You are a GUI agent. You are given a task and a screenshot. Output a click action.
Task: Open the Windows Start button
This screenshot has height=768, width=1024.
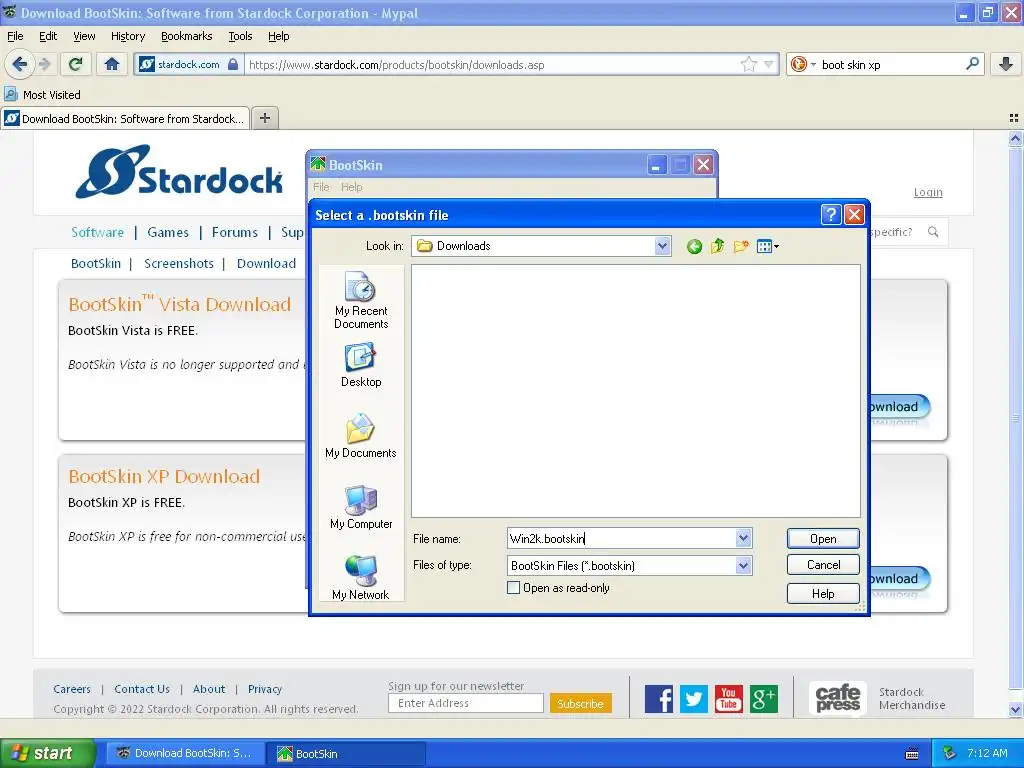48,753
